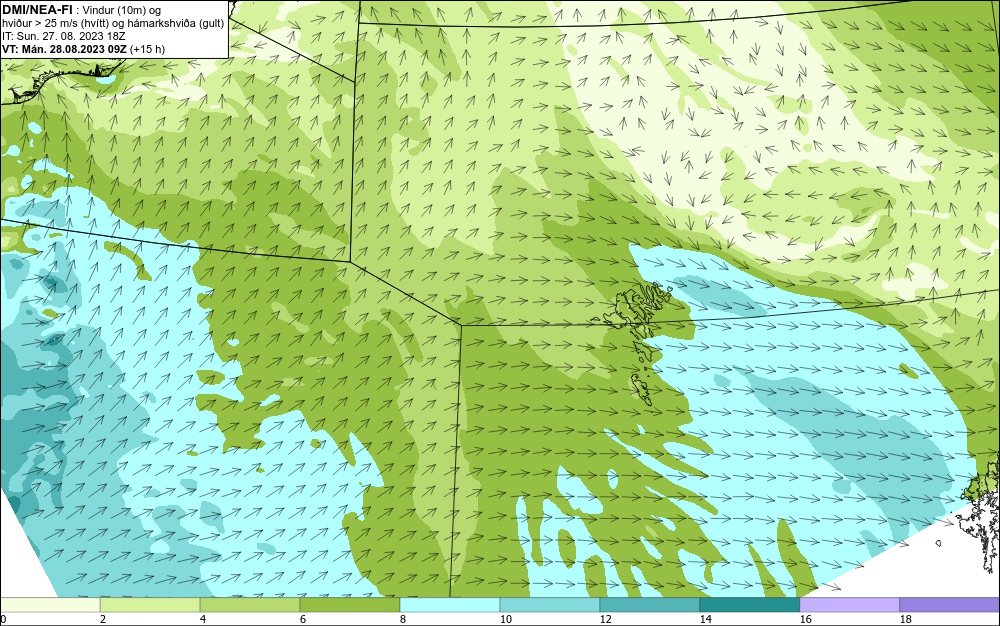Click the 8–10 m/s light cyan legend swatch
The width and height of the screenshot is (1000, 626).
tap(450, 605)
